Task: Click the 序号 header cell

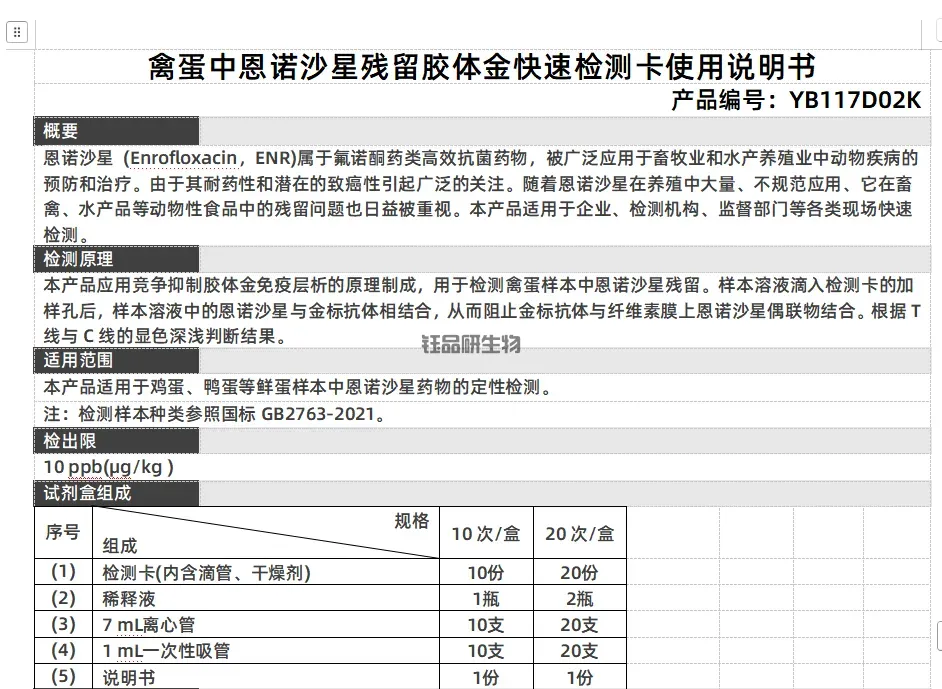Action: click(x=63, y=532)
